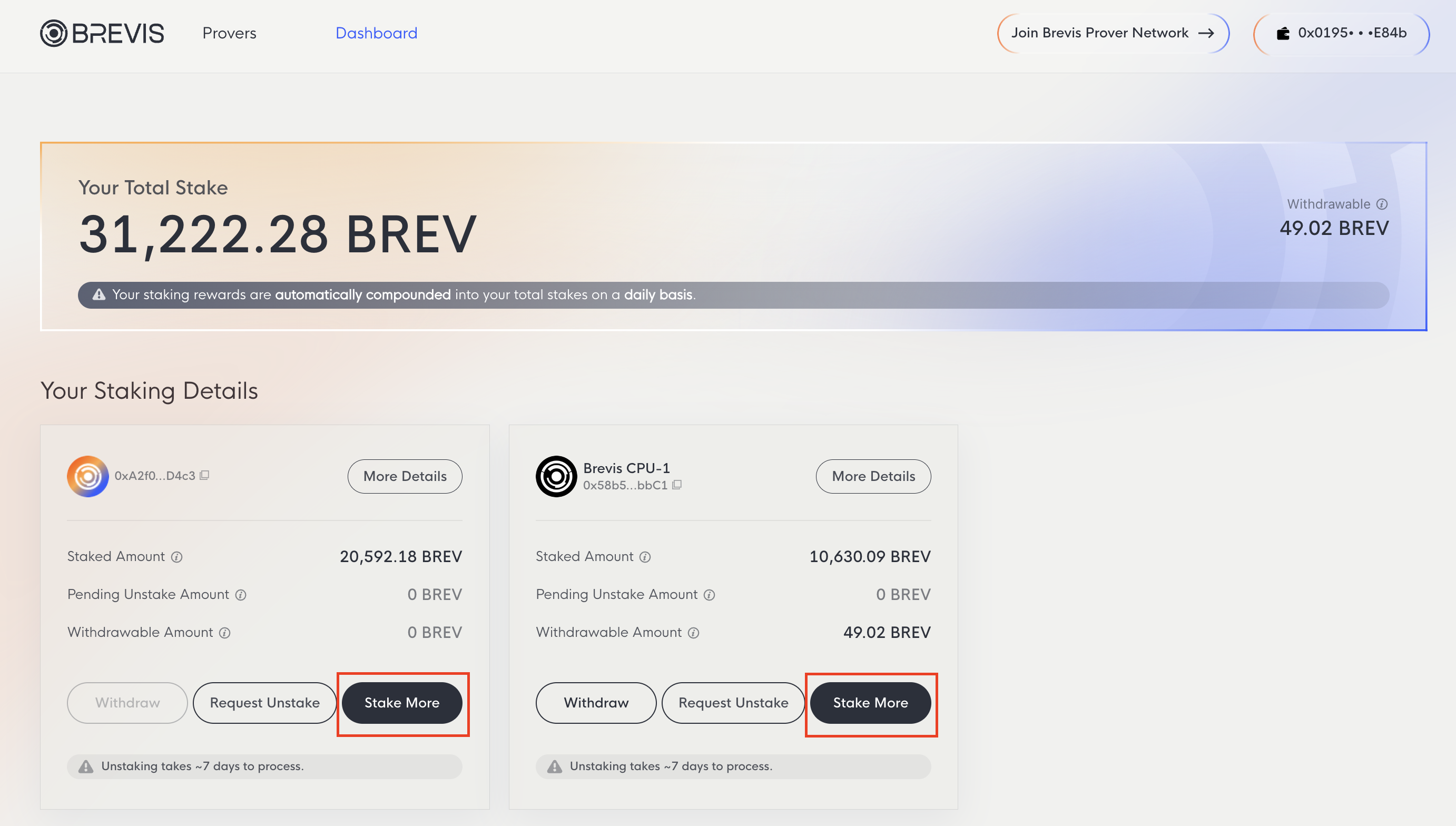Click Join Brevis Prover Network button
Screen dimensions: 1456x826
(1112, 34)
